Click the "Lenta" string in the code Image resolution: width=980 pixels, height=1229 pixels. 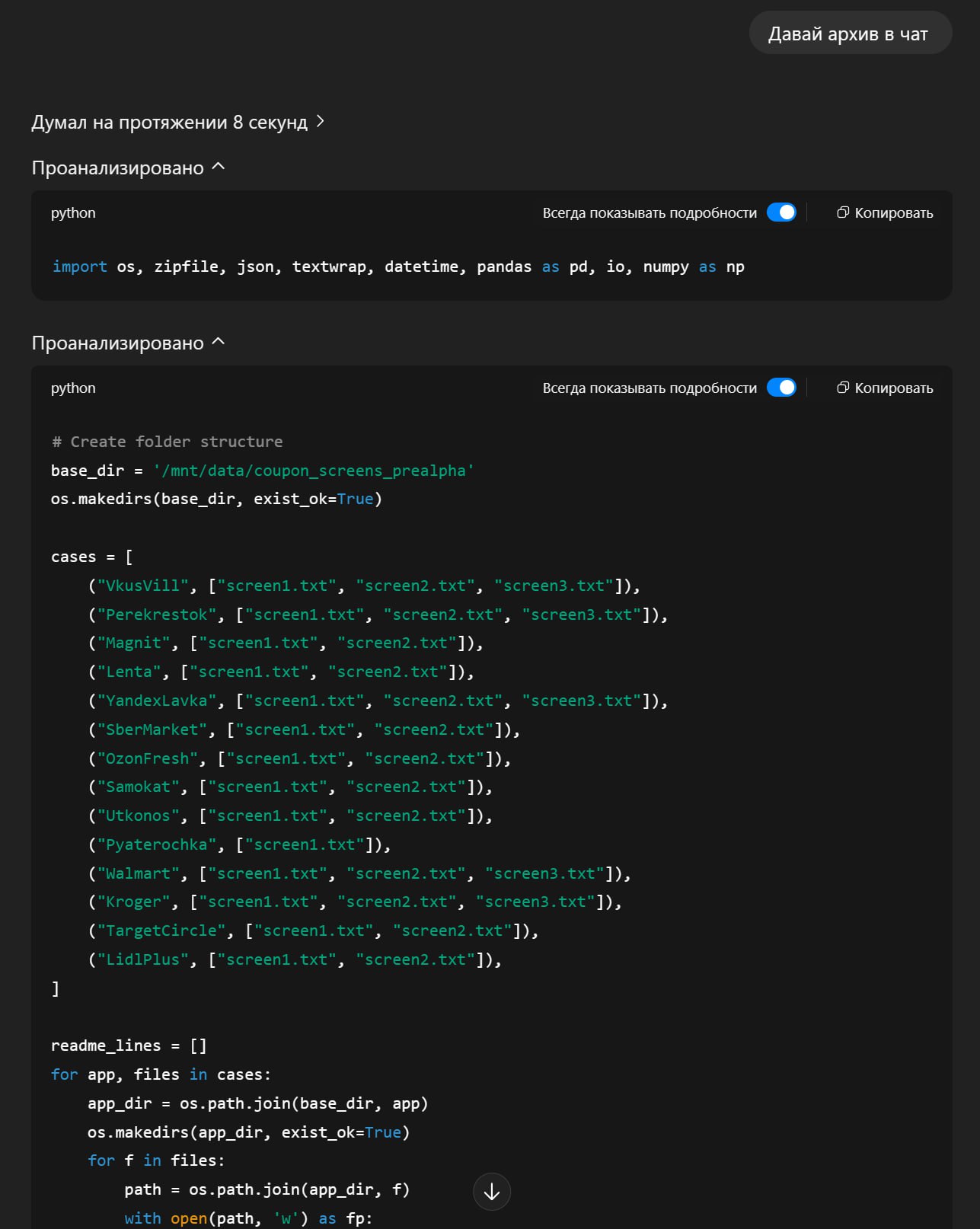tap(129, 672)
